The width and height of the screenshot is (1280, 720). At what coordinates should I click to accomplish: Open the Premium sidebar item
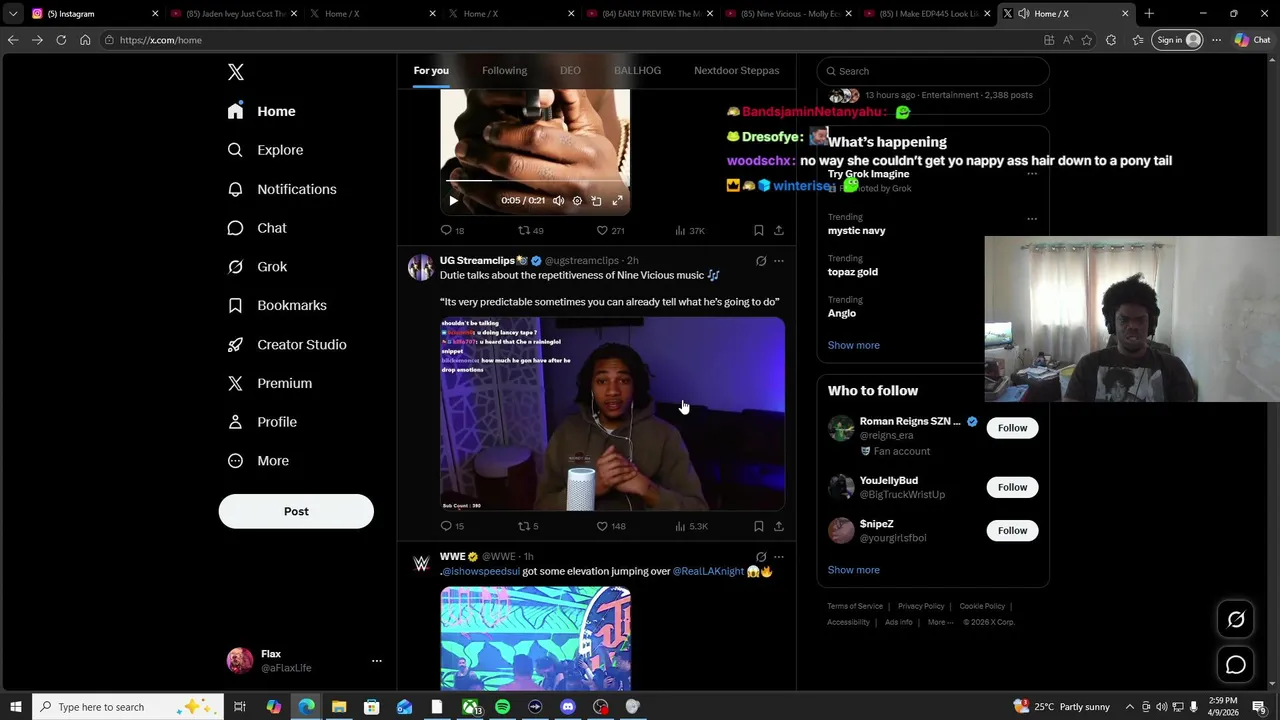[270, 383]
